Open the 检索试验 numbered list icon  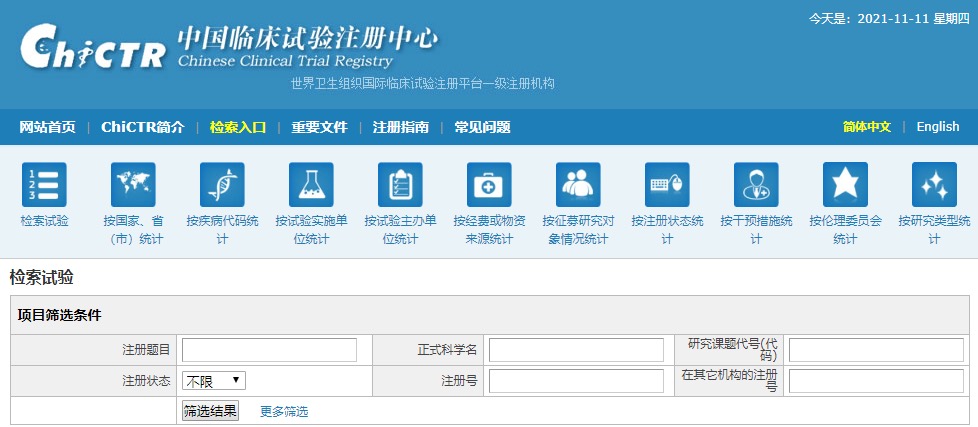coord(44,185)
